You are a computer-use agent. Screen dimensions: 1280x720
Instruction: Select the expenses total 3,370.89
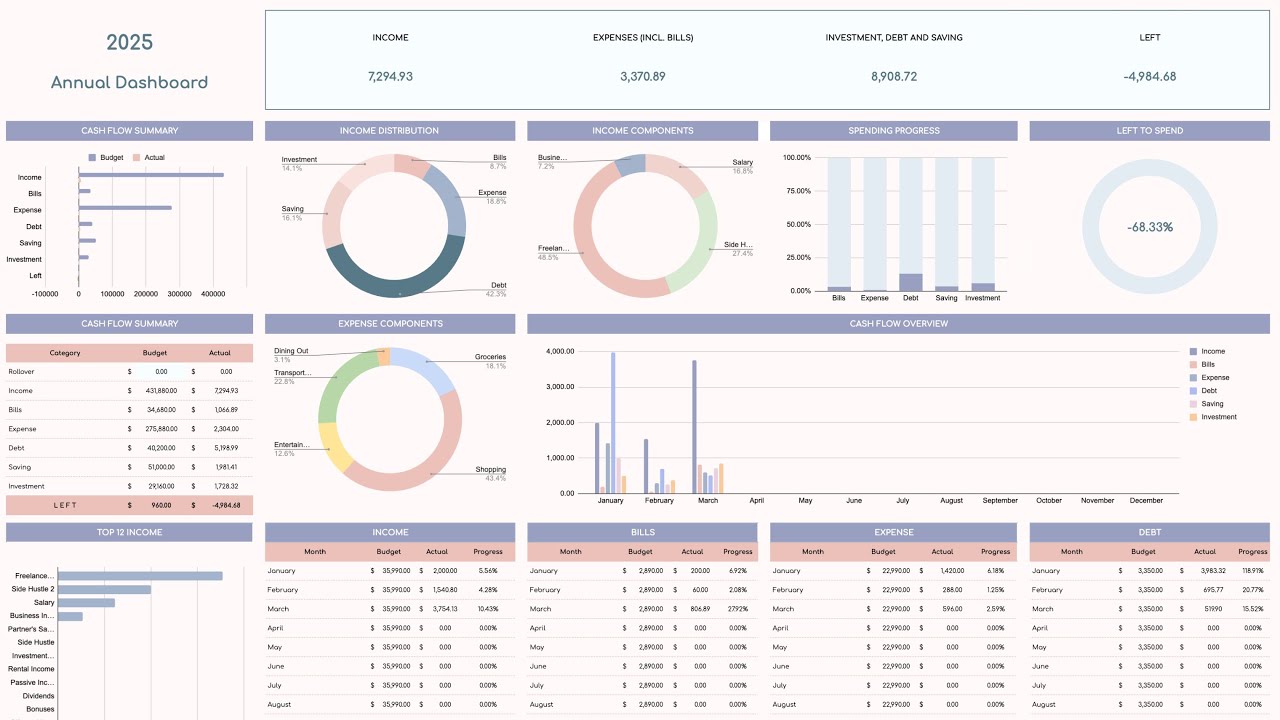click(643, 77)
